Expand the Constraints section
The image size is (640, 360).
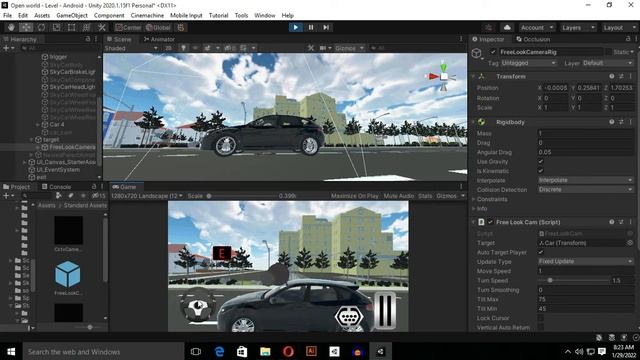click(x=473, y=199)
